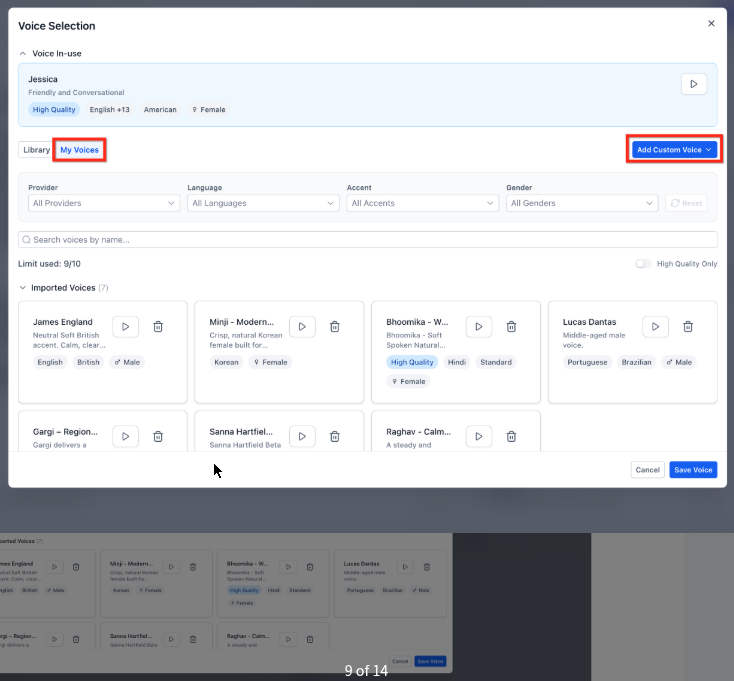
Task: Delete the Gargi – Region voice
Action: (x=158, y=436)
